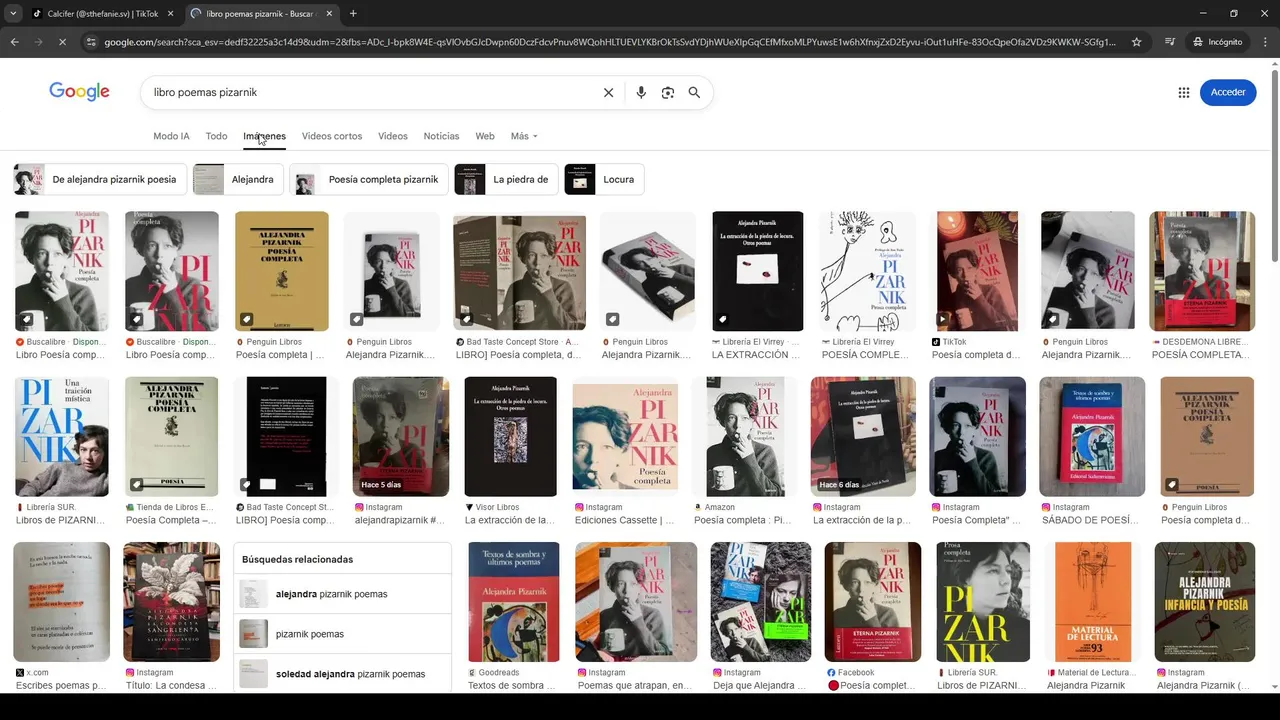Open the TikTok Poesía completa image result
Viewport: 1280px width, 720px height.
[978, 271]
